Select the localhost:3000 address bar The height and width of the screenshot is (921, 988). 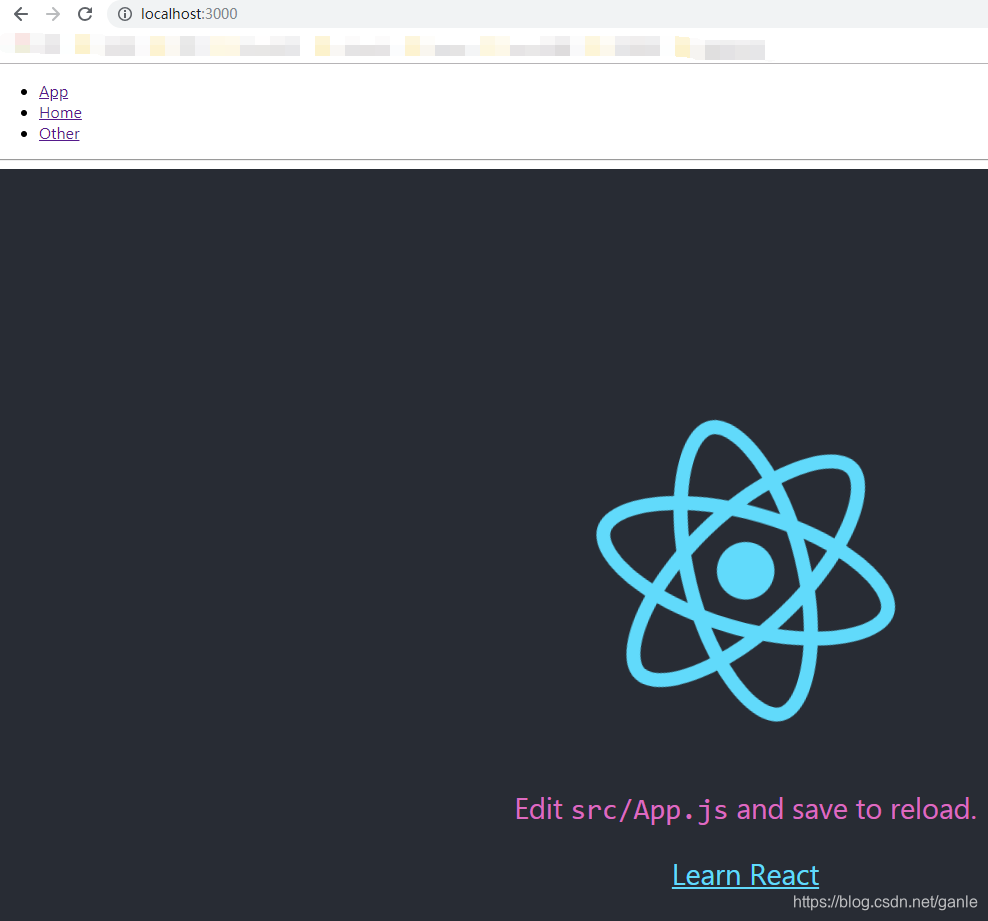pyautogui.click(x=190, y=14)
